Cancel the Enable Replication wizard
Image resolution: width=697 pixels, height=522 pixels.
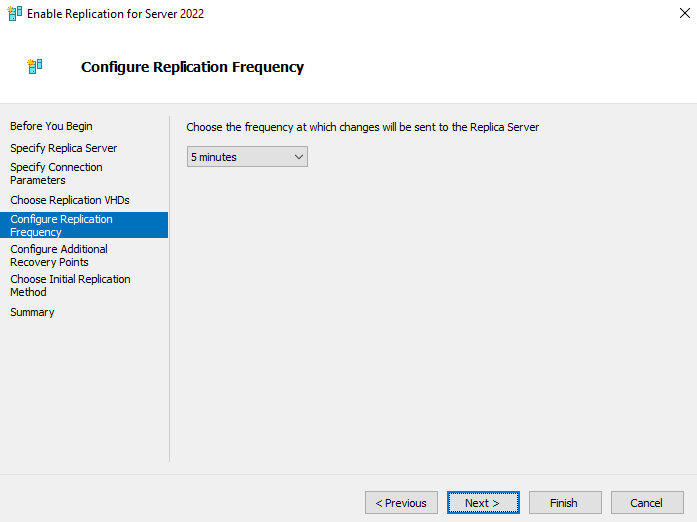[647, 502]
